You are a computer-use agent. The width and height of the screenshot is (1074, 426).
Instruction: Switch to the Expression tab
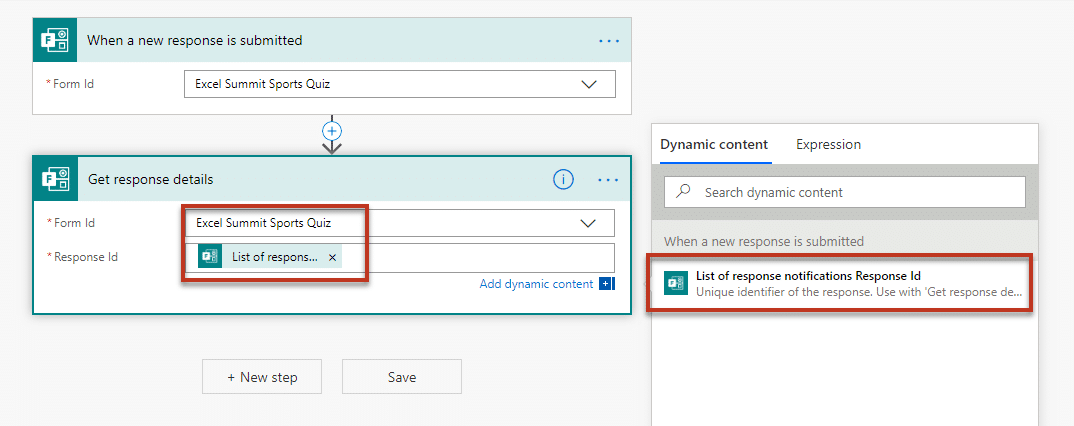click(828, 144)
